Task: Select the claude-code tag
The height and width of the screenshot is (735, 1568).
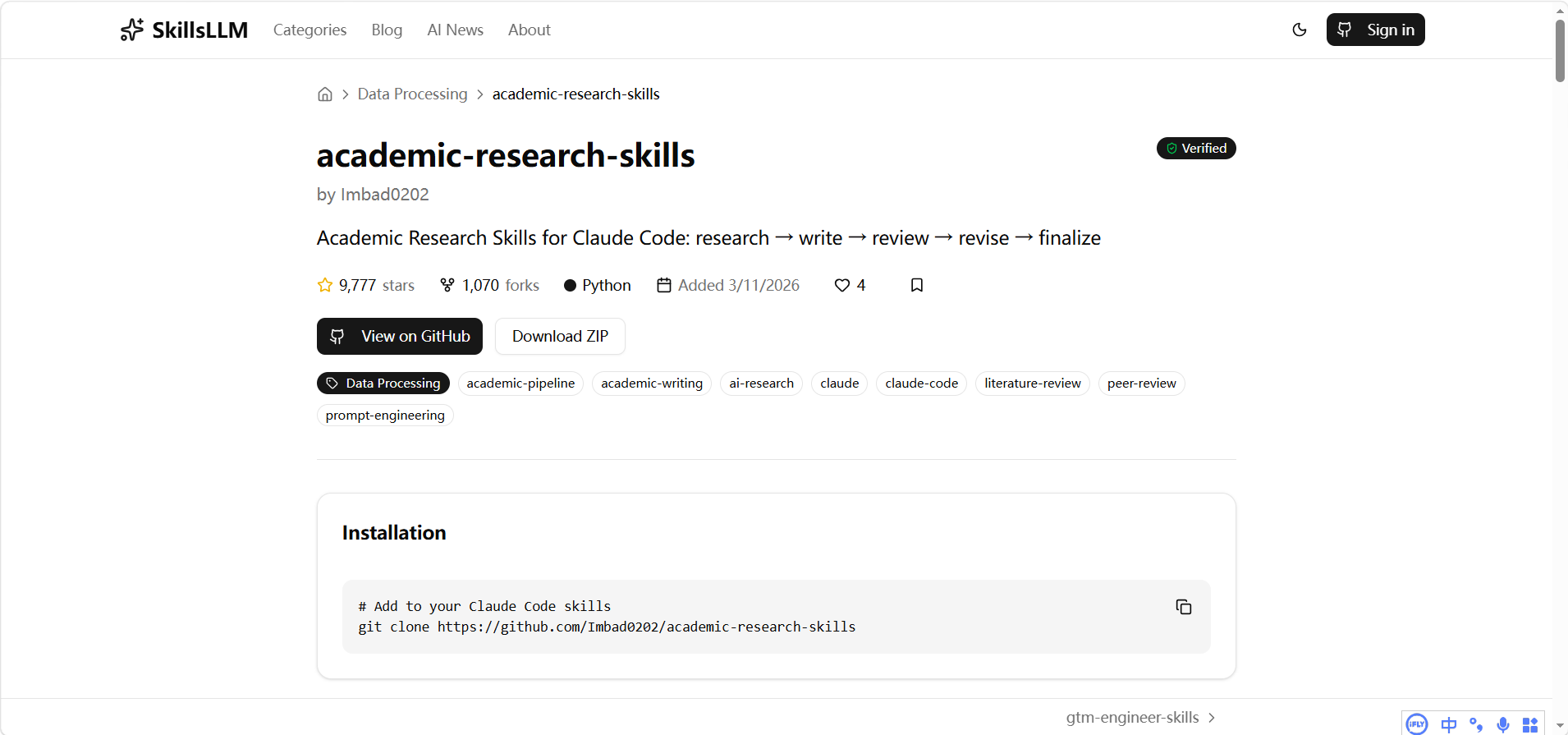Action: 921,384
